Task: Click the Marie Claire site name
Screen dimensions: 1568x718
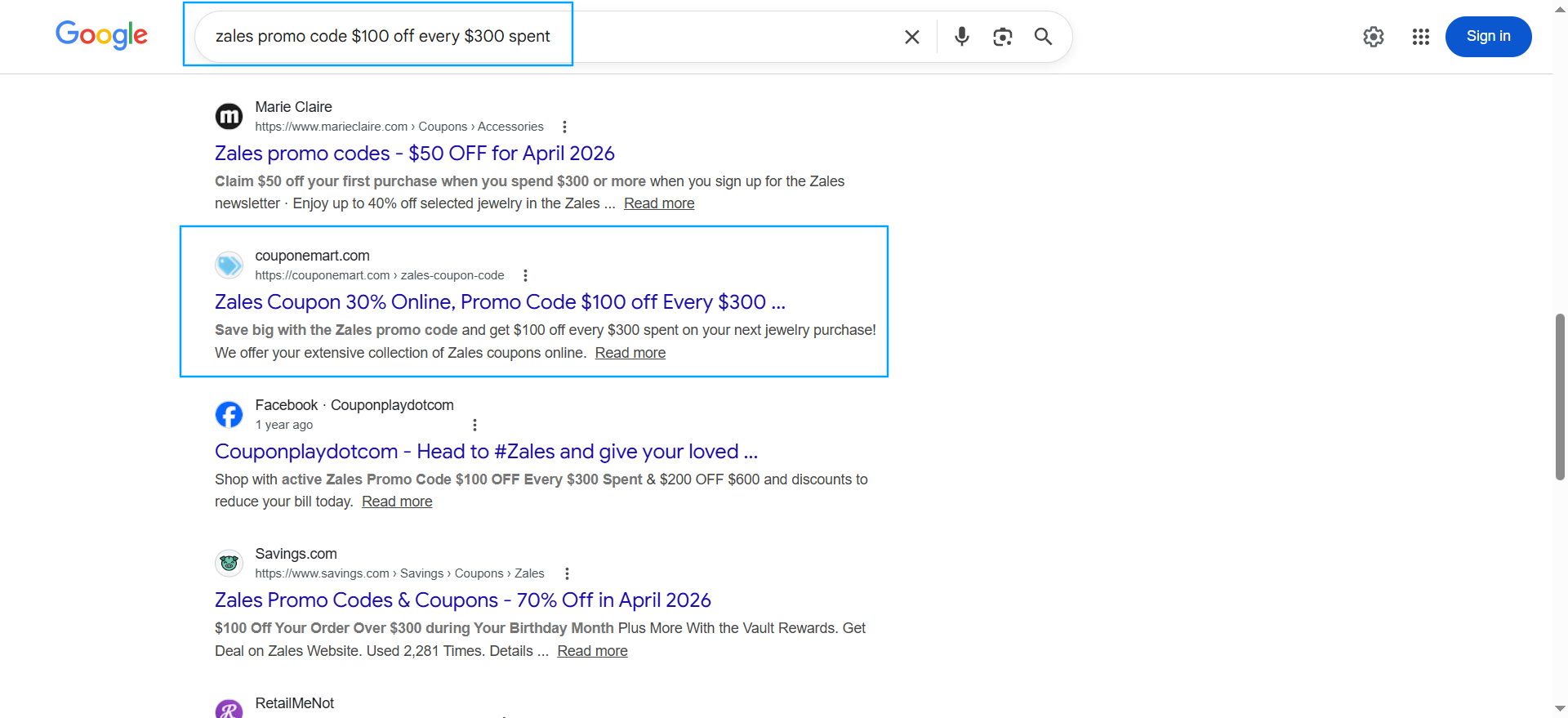Action: pos(293,107)
